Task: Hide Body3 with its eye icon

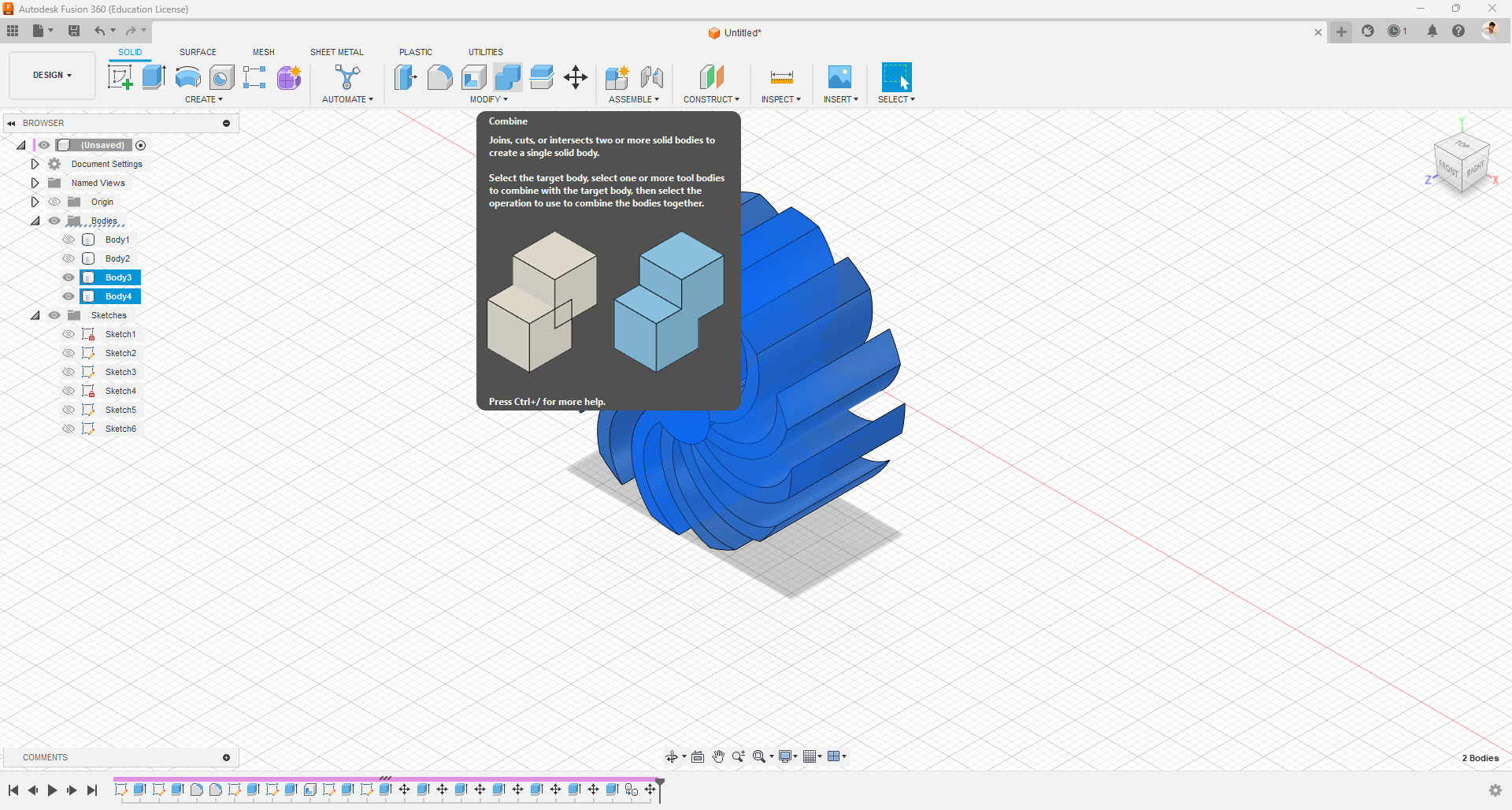Action: click(69, 277)
